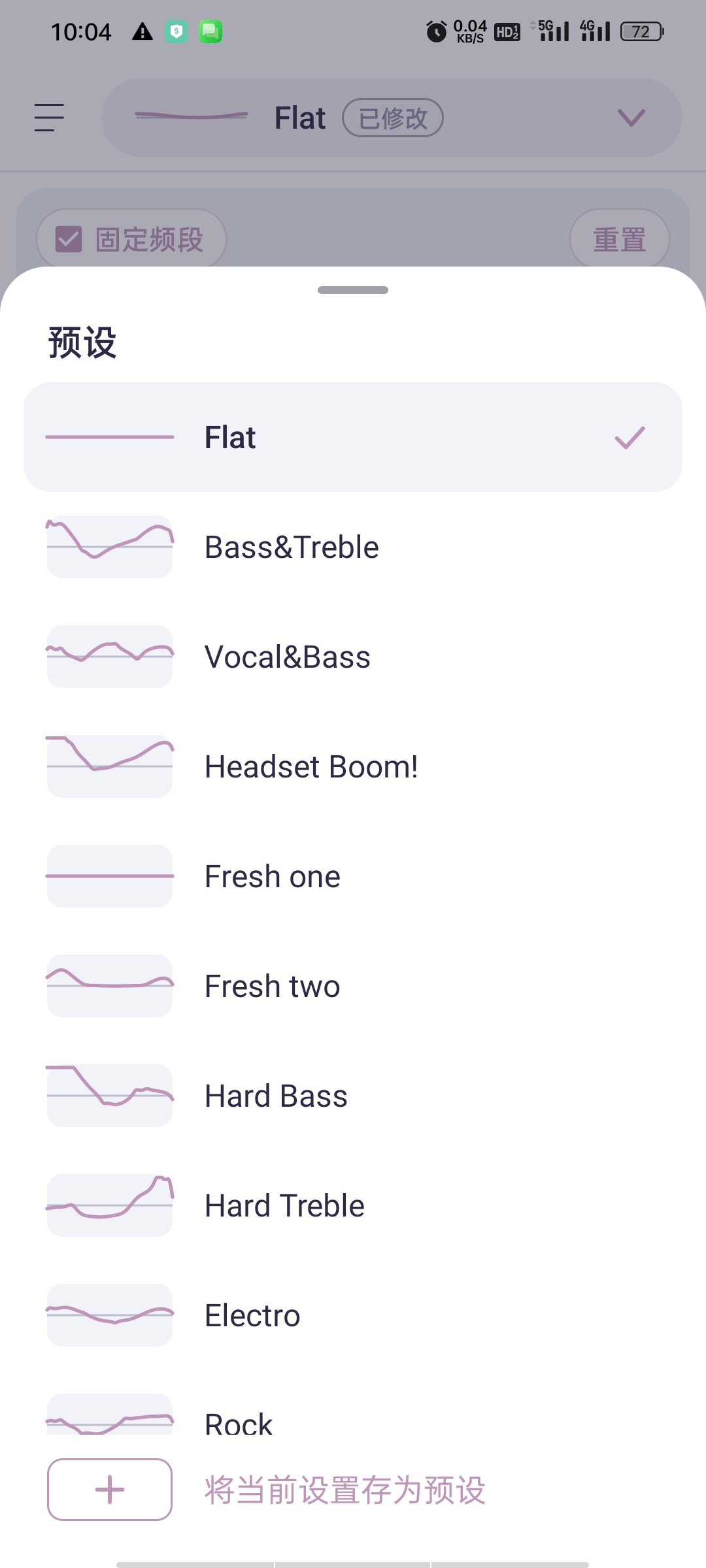Click the plus icon to add preset
Image resolution: width=706 pixels, height=1568 pixels.
(110, 1490)
